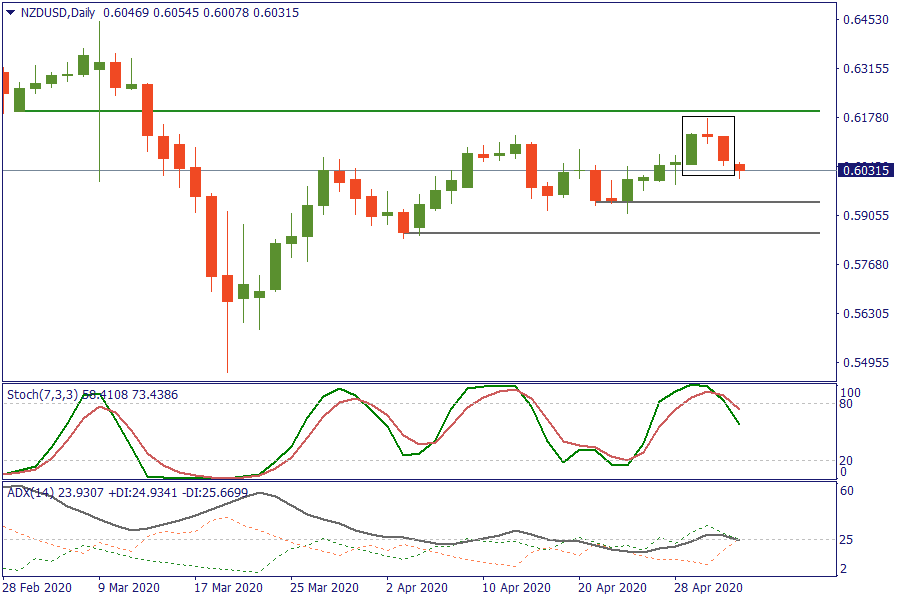Click the 20 Apr 2020 date label
This screenshot has width=900, height=600.
coord(612,588)
